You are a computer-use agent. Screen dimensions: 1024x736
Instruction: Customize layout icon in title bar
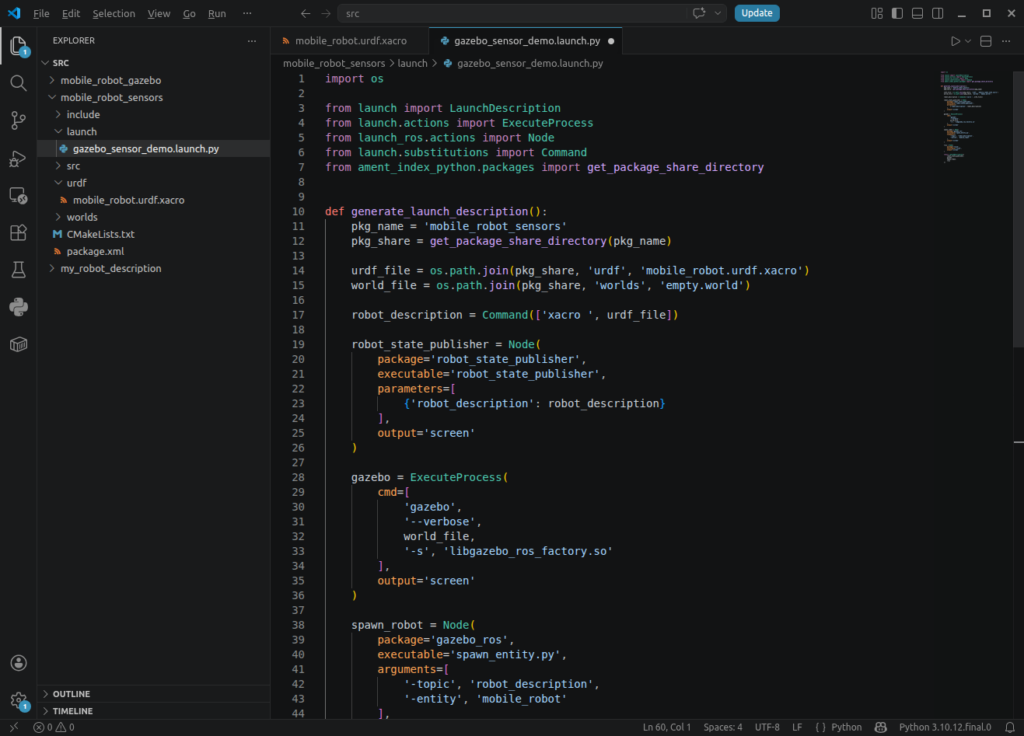(877, 13)
